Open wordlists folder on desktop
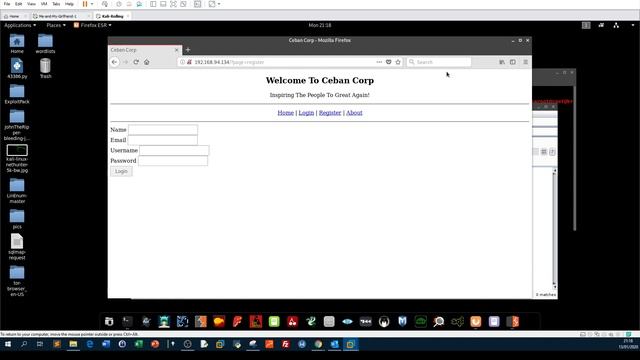Viewport: 640px width, 360px height. (45, 44)
